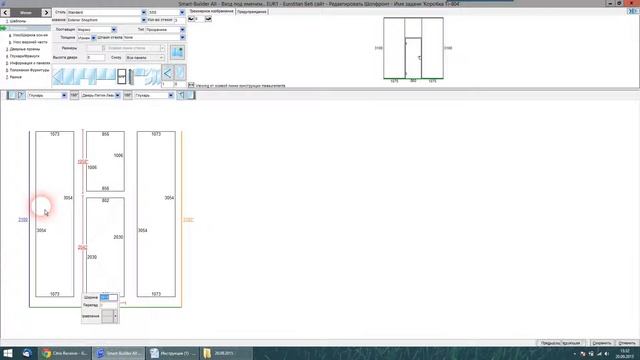Open the Глухарь/Фрамуга step

(x=24, y=56)
